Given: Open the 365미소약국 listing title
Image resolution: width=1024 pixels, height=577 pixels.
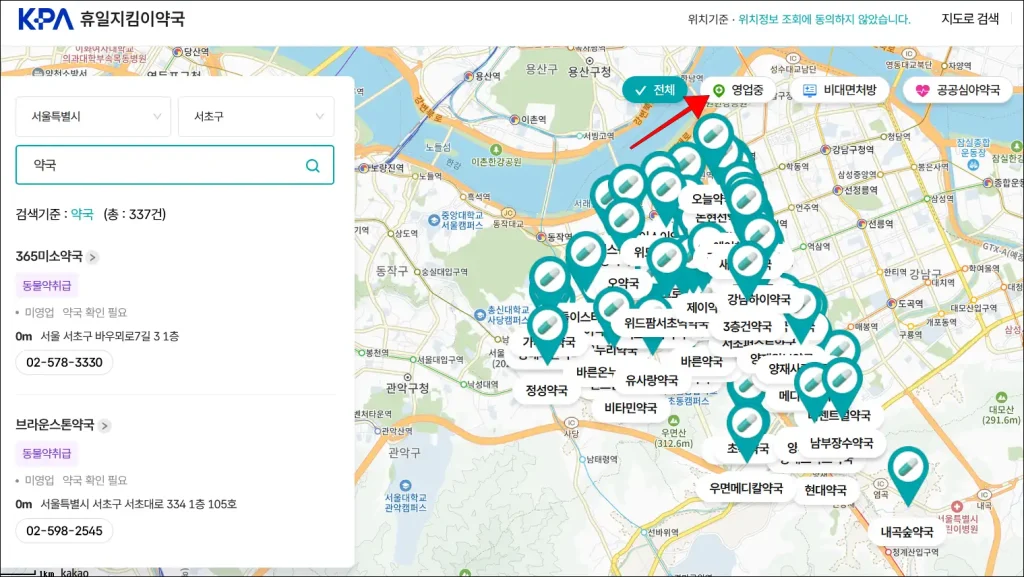Looking at the screenshot, I should point(49,257).
